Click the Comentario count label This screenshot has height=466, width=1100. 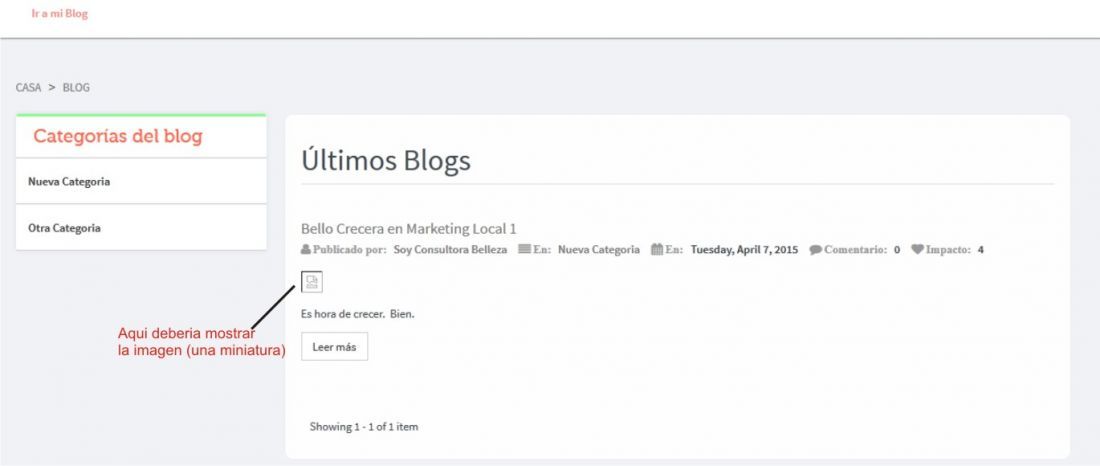(855, 249)
